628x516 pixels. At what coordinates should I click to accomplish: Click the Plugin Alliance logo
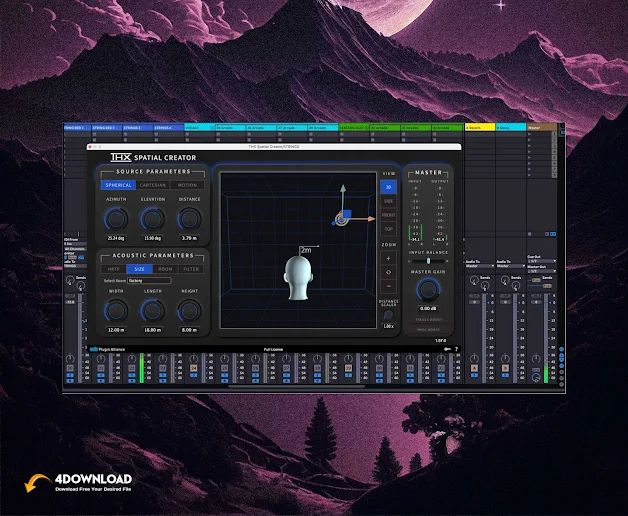[x=107, y=349]
